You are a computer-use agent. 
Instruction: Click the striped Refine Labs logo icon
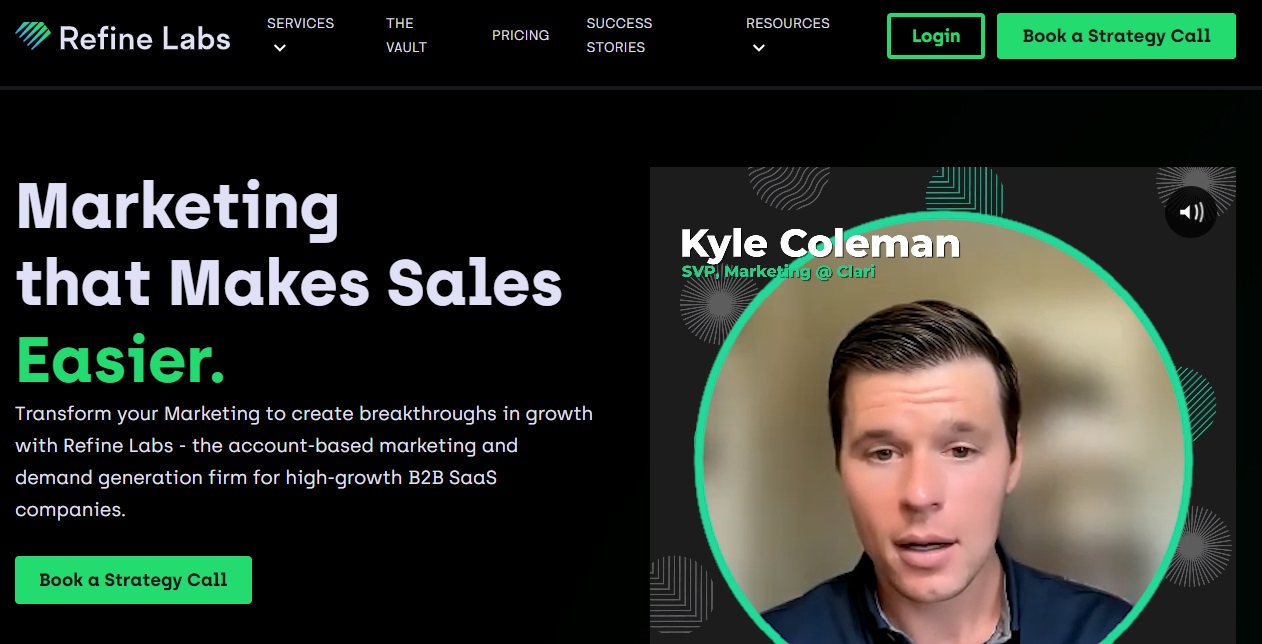(x=33, y=37)
